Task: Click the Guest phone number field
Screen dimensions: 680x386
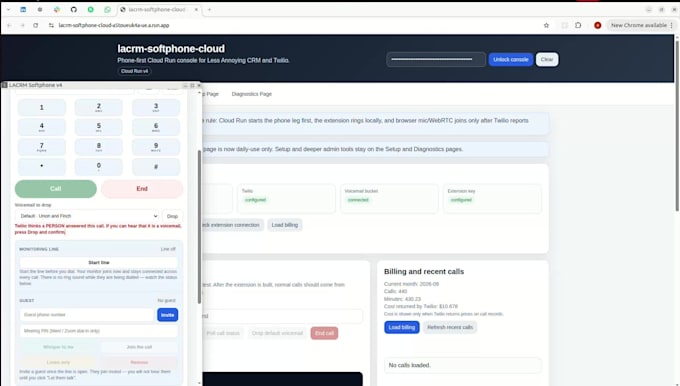Action: click(86, 315)
